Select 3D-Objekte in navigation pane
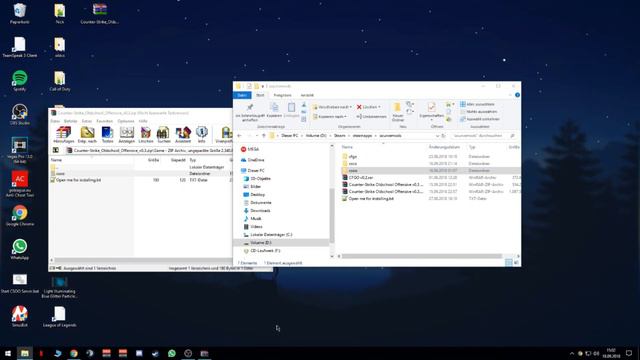 [x=257, y=179]
